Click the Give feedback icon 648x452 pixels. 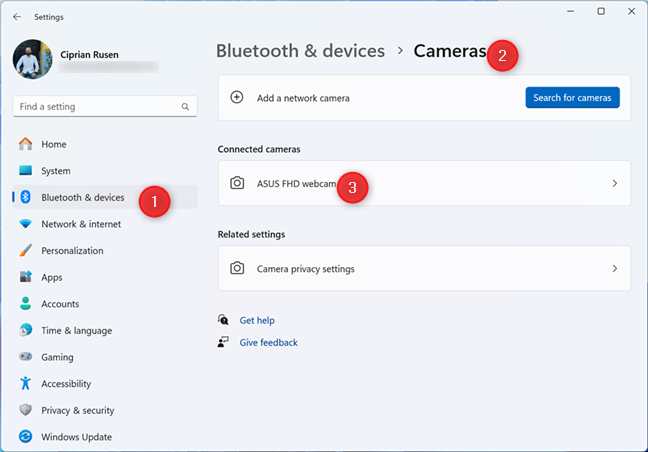[x=223, y=342]
